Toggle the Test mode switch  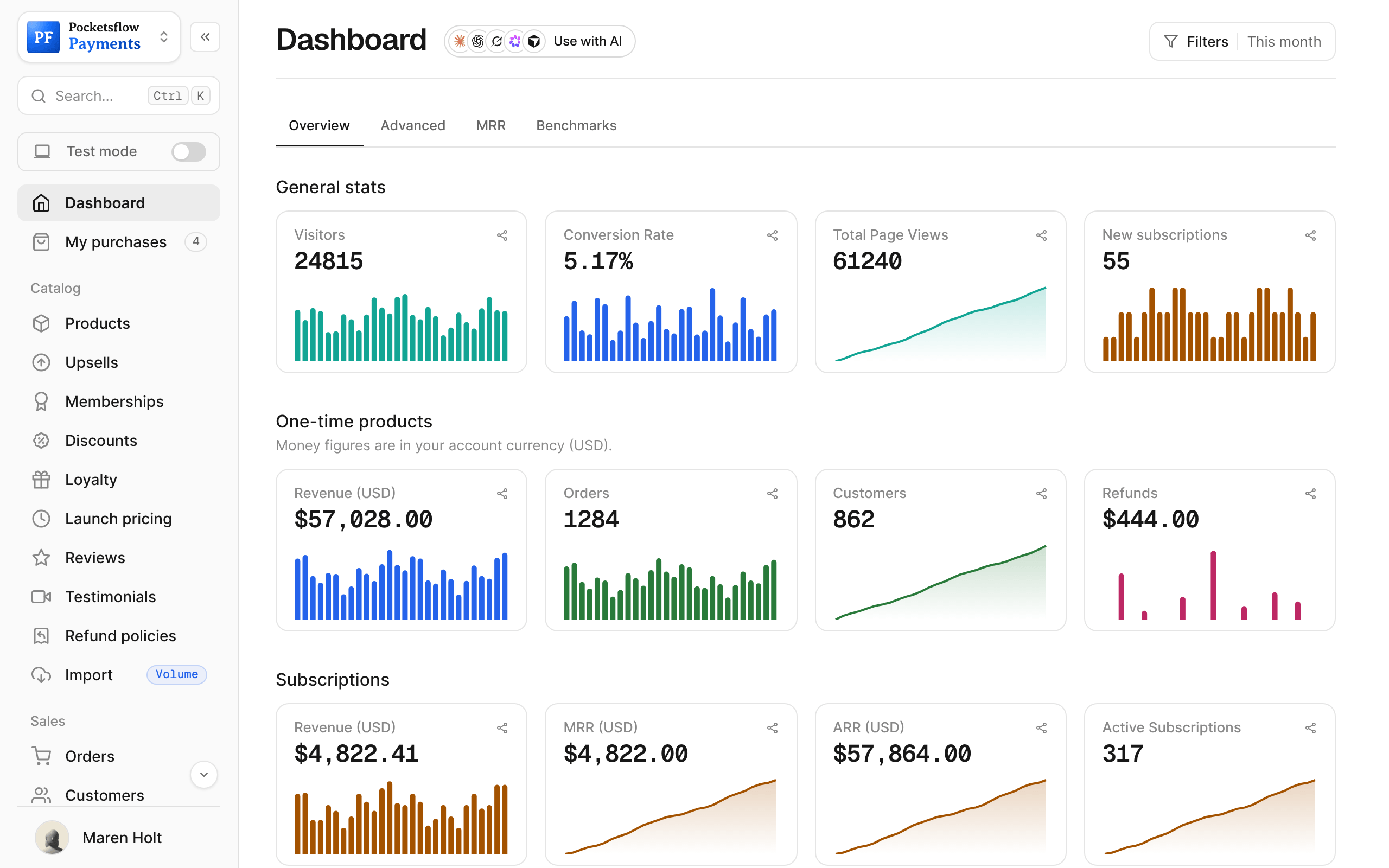188,151
